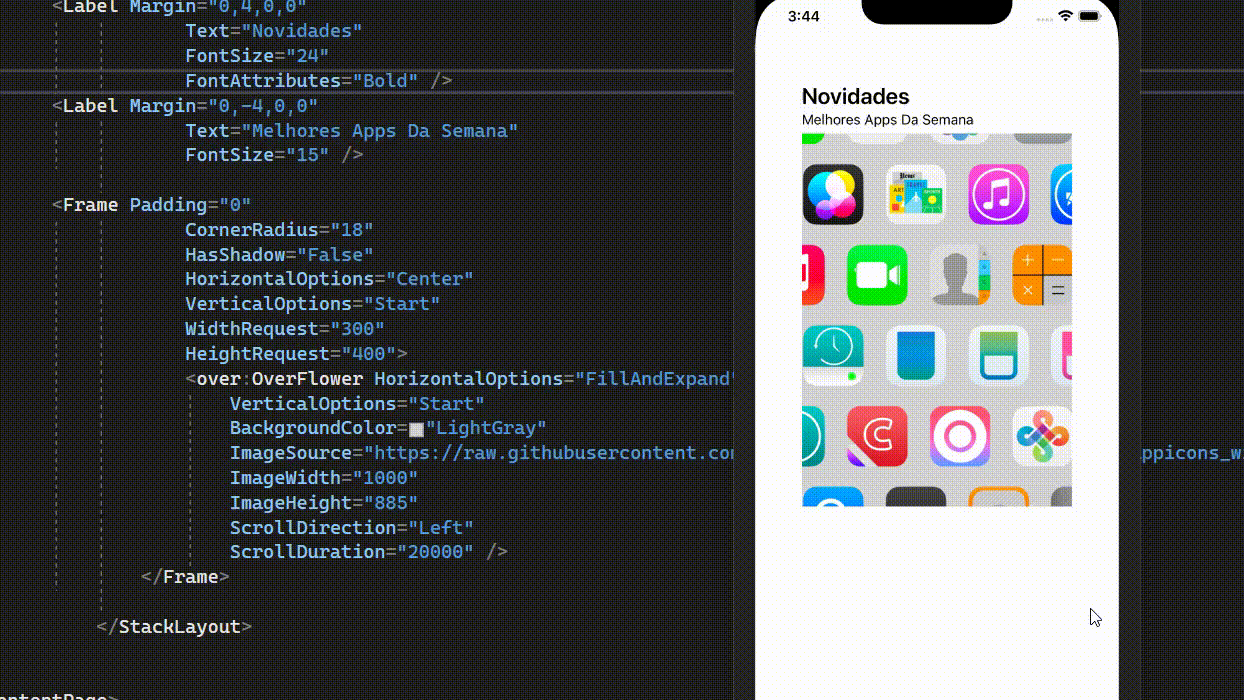Tap the orange Calculator icon
The image size is (1244, 700).
[x=1042, y=275]
